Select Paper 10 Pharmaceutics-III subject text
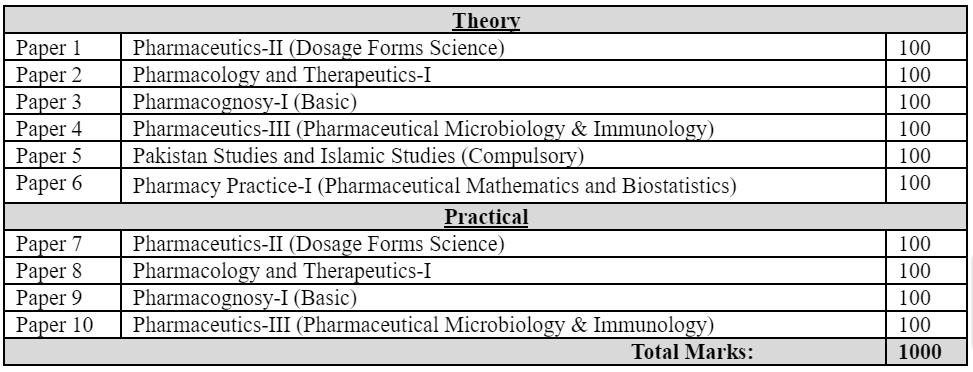 (423, 324)
